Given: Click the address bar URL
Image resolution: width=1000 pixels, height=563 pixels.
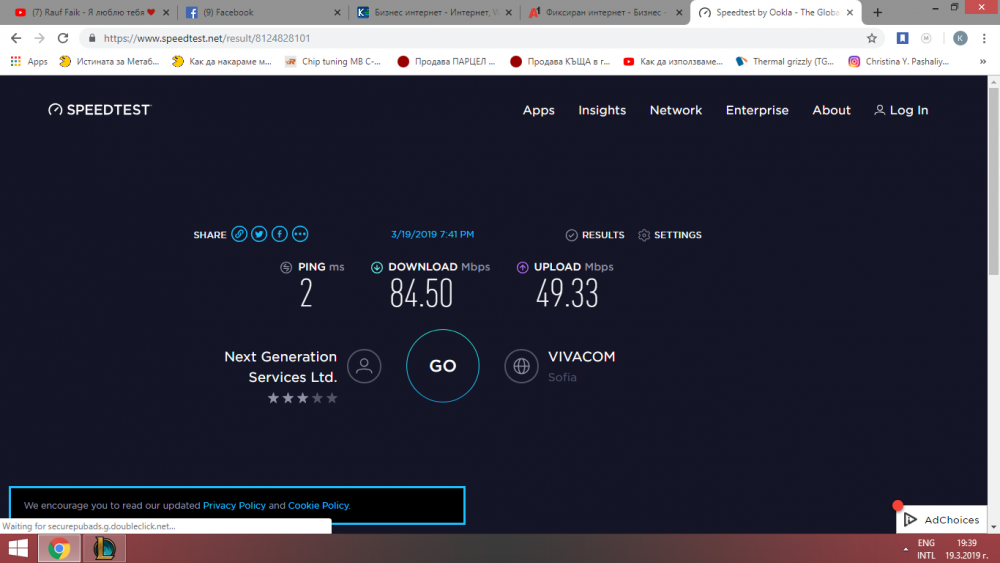Looking at the screenshot, I should coord(207,38).
